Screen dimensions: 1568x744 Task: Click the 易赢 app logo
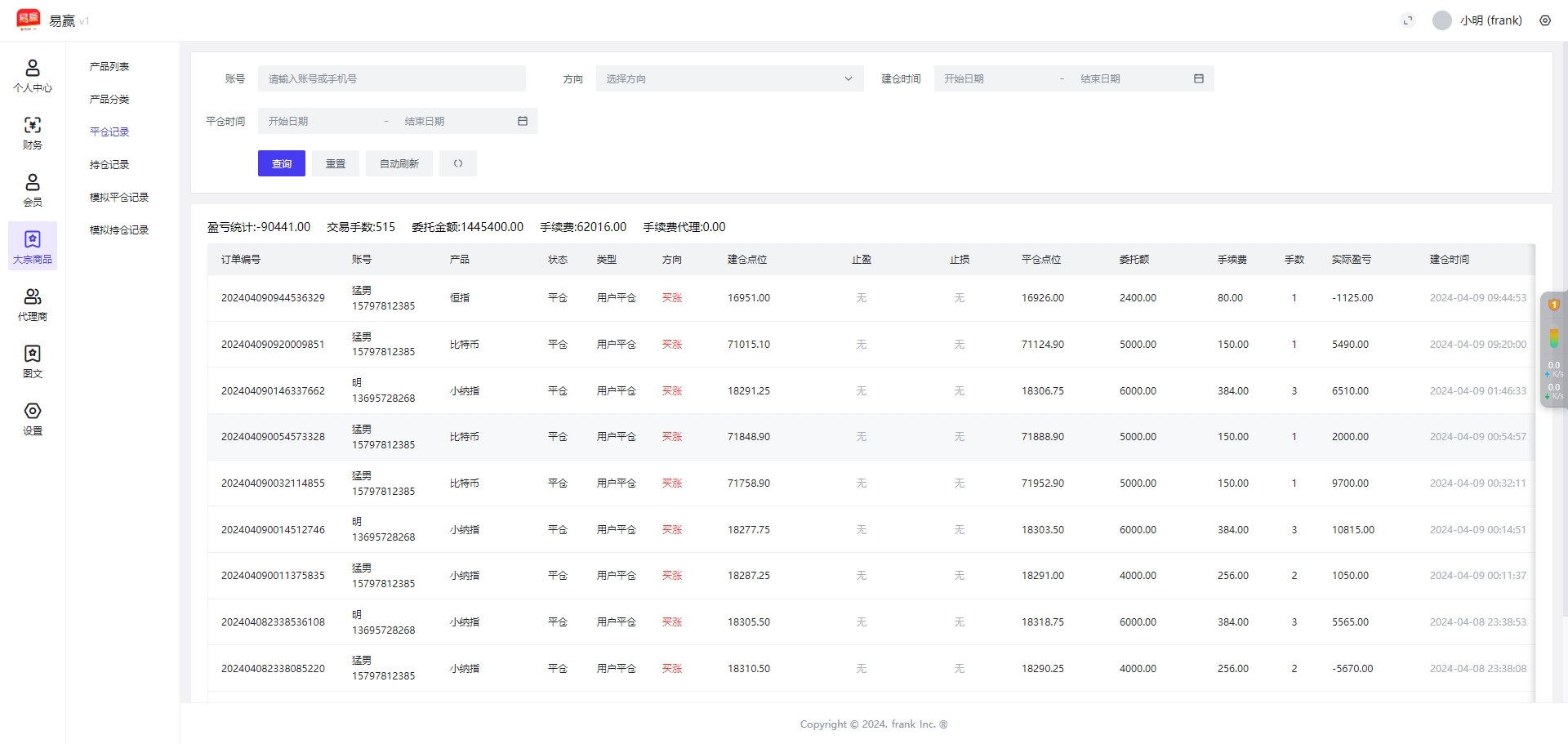coord(29,20)
